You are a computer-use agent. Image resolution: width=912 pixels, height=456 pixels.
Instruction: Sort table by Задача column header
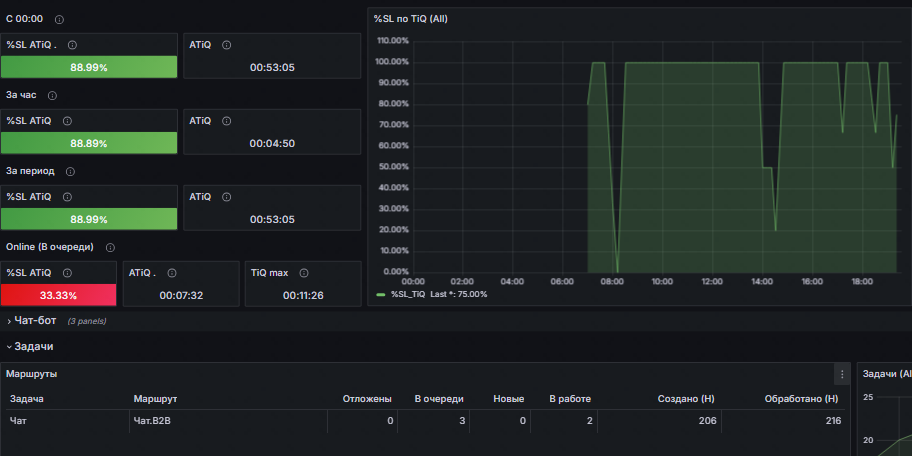(27, 399)
